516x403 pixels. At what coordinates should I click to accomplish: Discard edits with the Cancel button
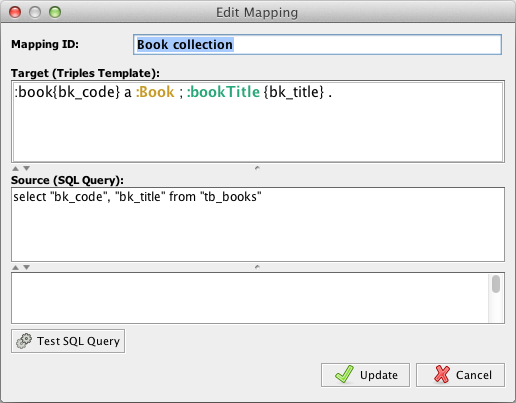tap(460, 375)
